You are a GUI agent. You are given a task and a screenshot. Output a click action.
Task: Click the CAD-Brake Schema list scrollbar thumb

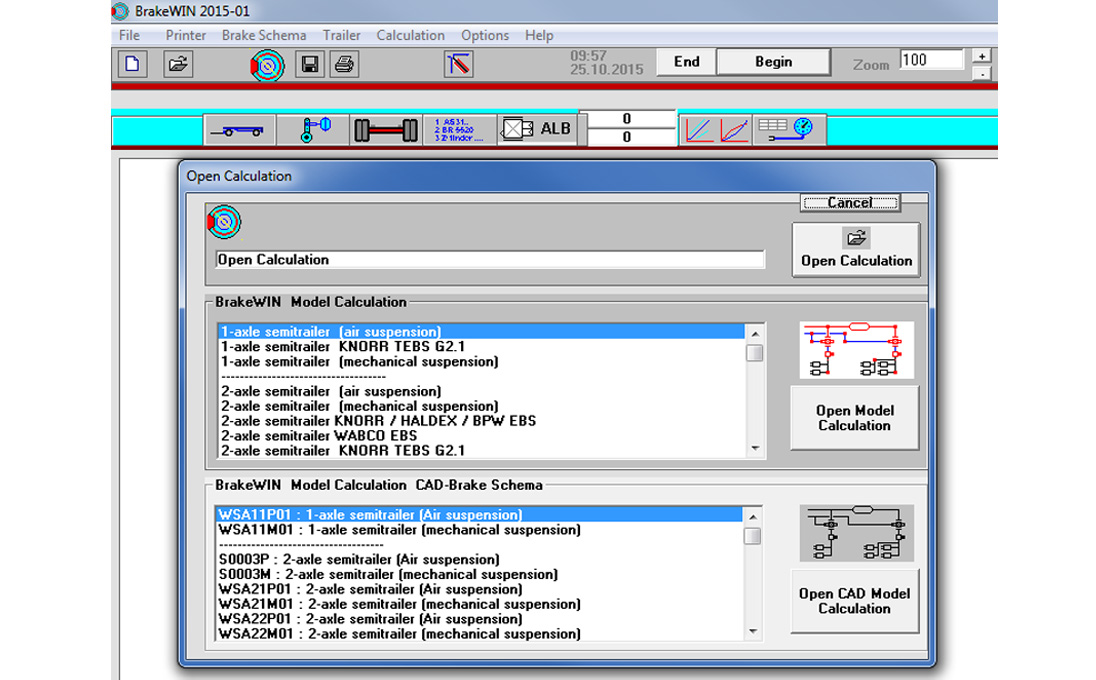point(753,536)
